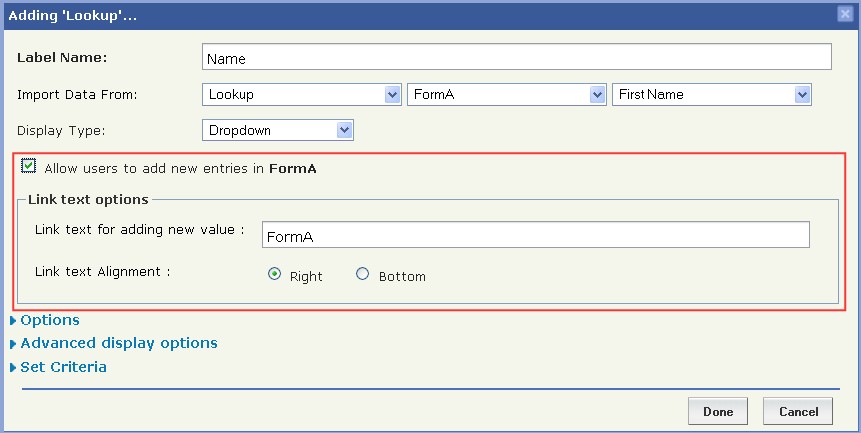Image resolution: width=861 pixels, height=433 pixels.
Task: Click the triangle beside Advanced display options
Action: (x=13, y=343)
